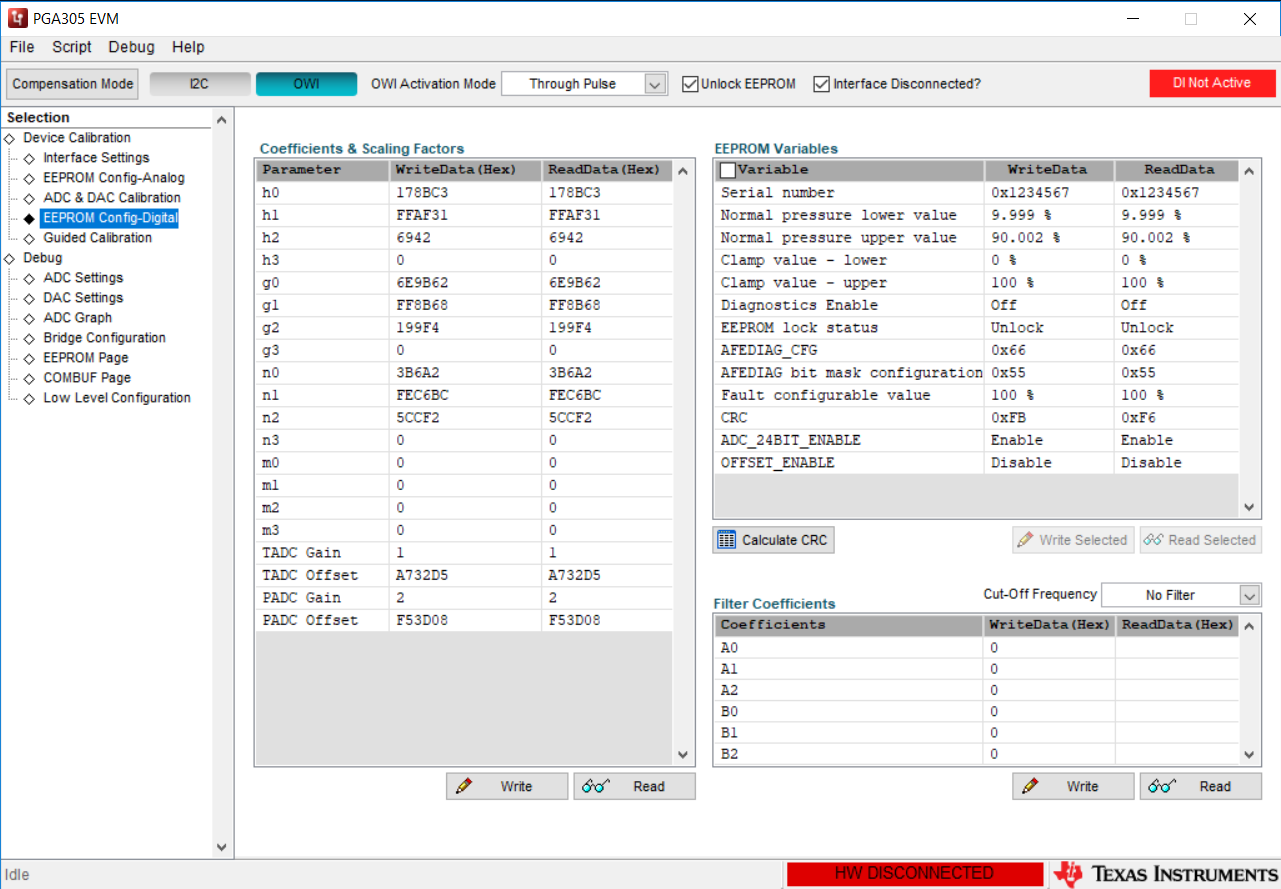Click the Parameter column header

tap(322, 170)
